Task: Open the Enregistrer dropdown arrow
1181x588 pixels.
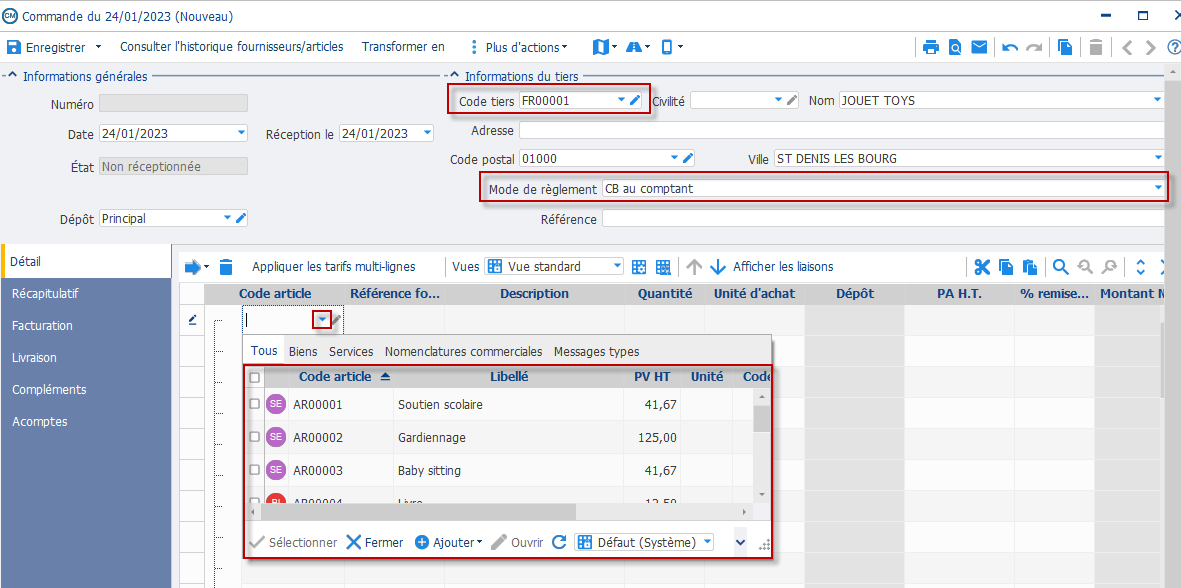Action: point(98,47)
